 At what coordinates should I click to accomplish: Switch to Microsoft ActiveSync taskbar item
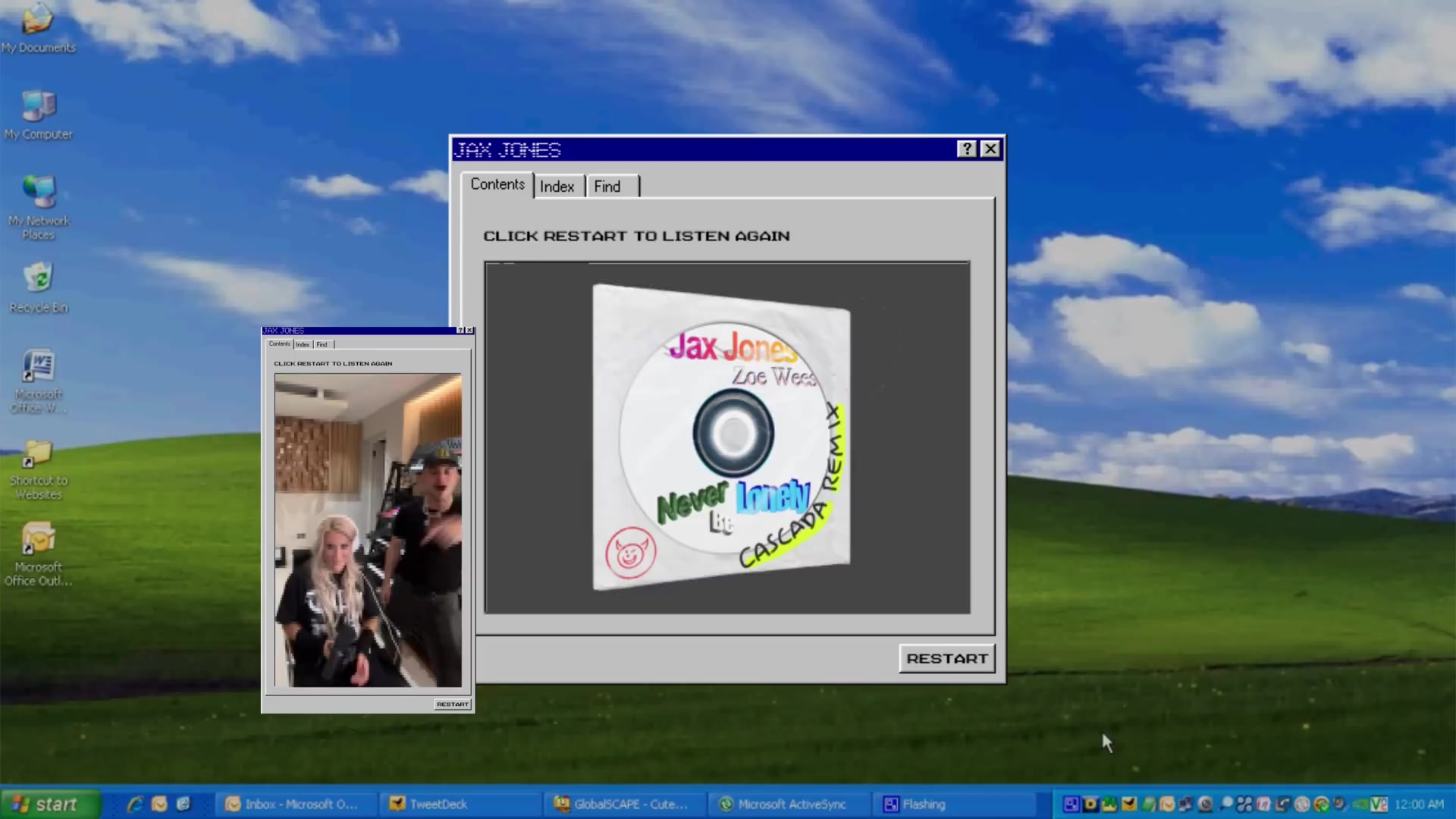pos(789,804)
